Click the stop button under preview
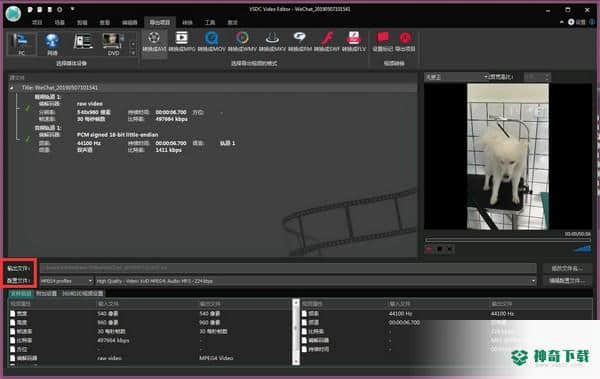The height and width of the screenshot is (379, 600). tap(439, 250)
